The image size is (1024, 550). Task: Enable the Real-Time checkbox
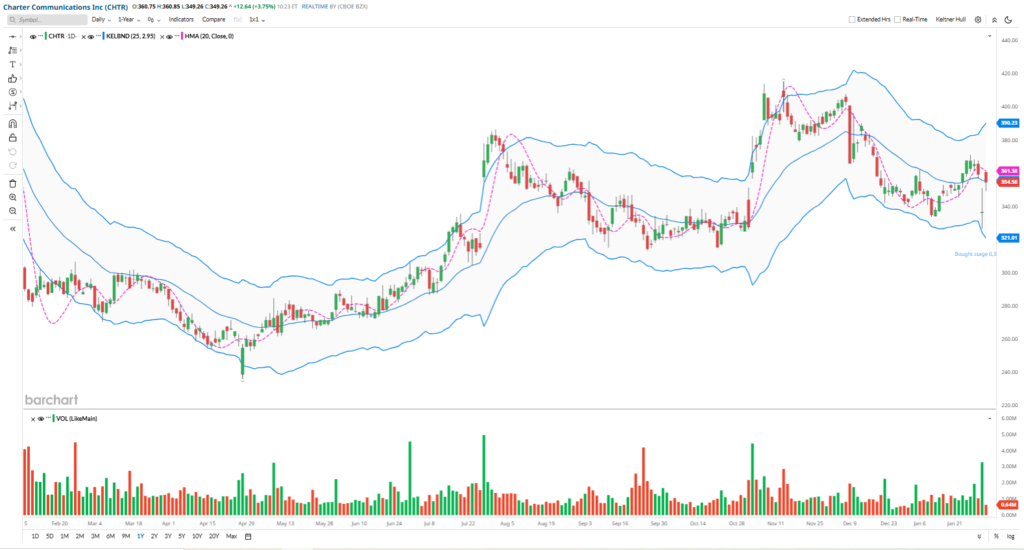pos(899,19)
